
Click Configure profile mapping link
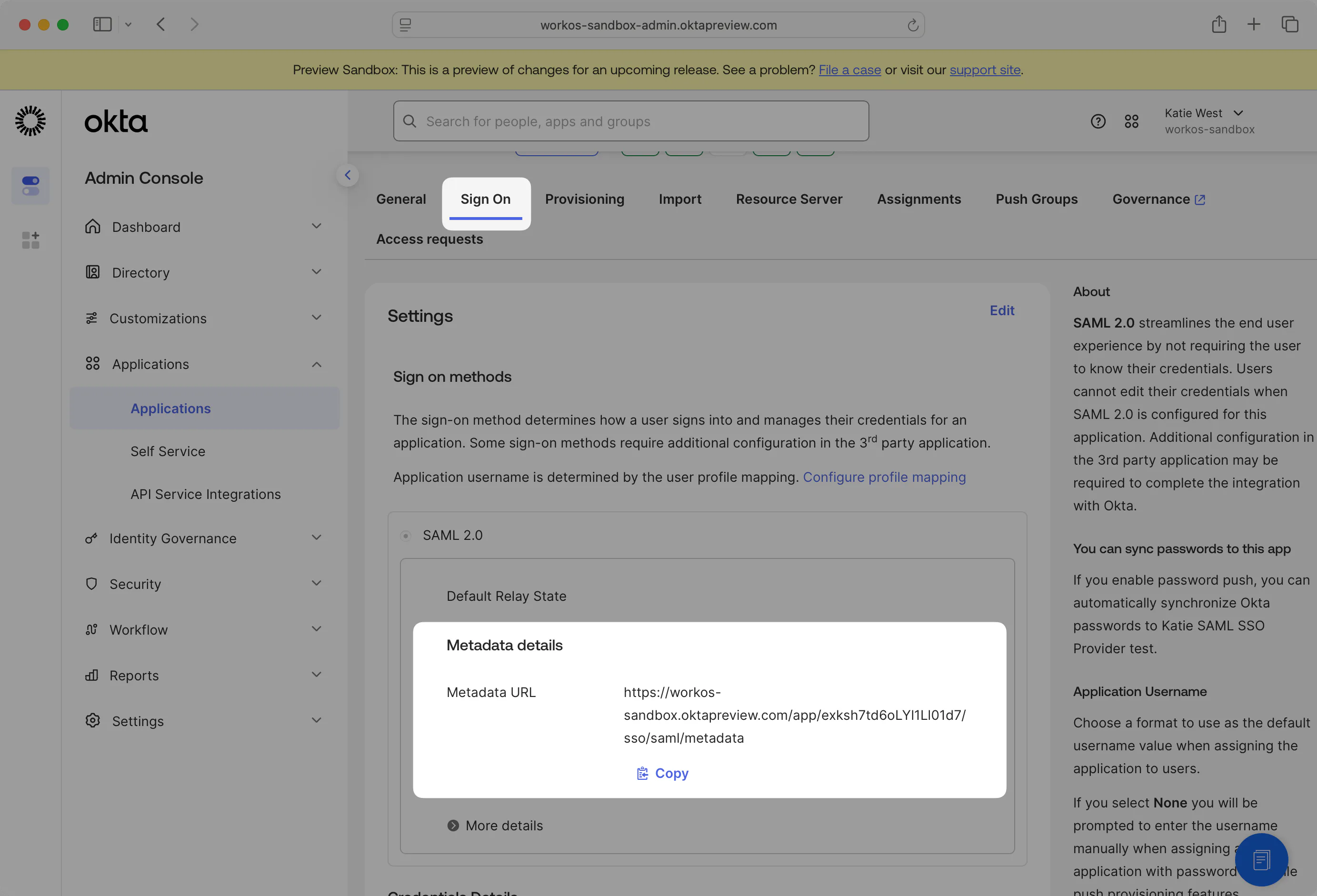pyautogui.click(x=884, y=477)
